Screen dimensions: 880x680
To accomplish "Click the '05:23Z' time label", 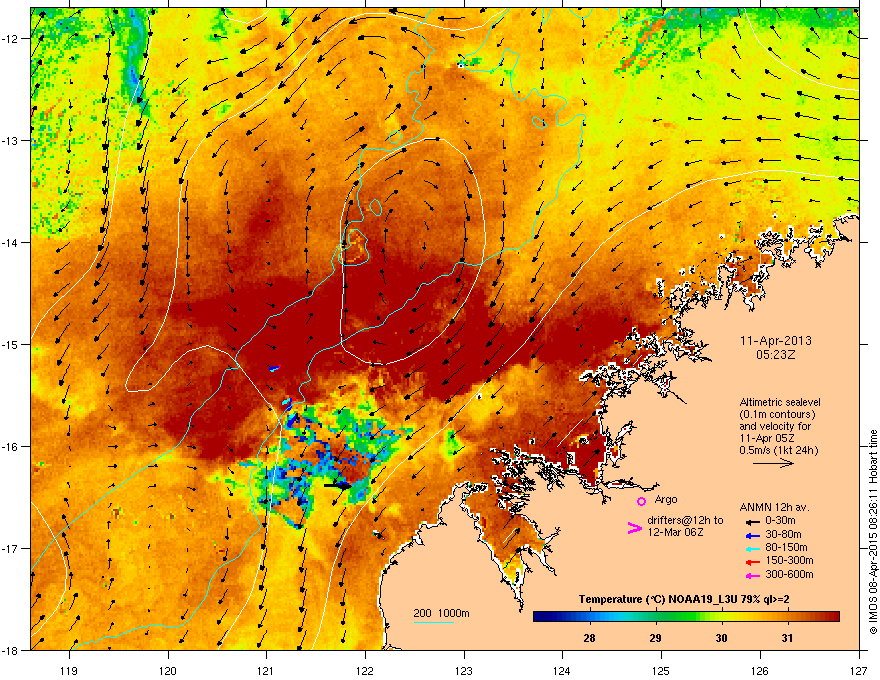I will (776, 355).
